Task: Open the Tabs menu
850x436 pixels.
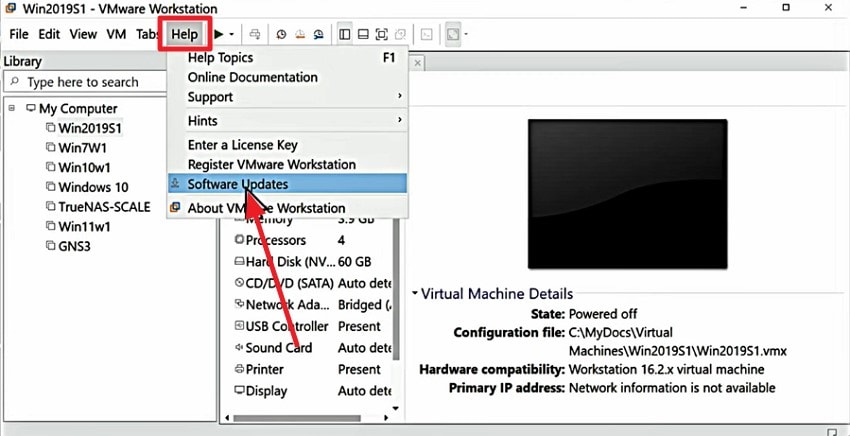Action: coord(146,34)
